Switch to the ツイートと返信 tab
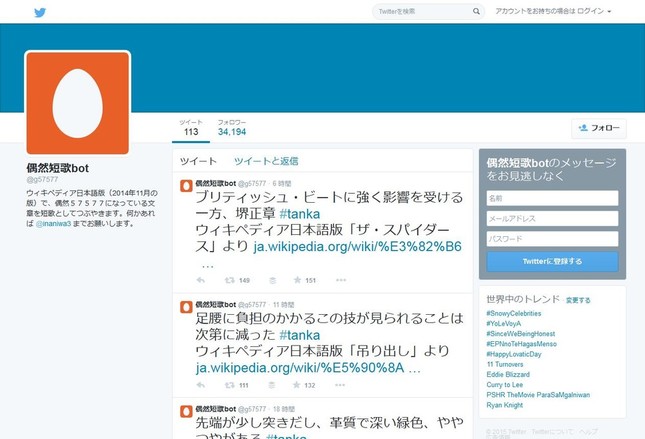The height and width of the screenshot is (439, 645). click(x=266, y=161)
